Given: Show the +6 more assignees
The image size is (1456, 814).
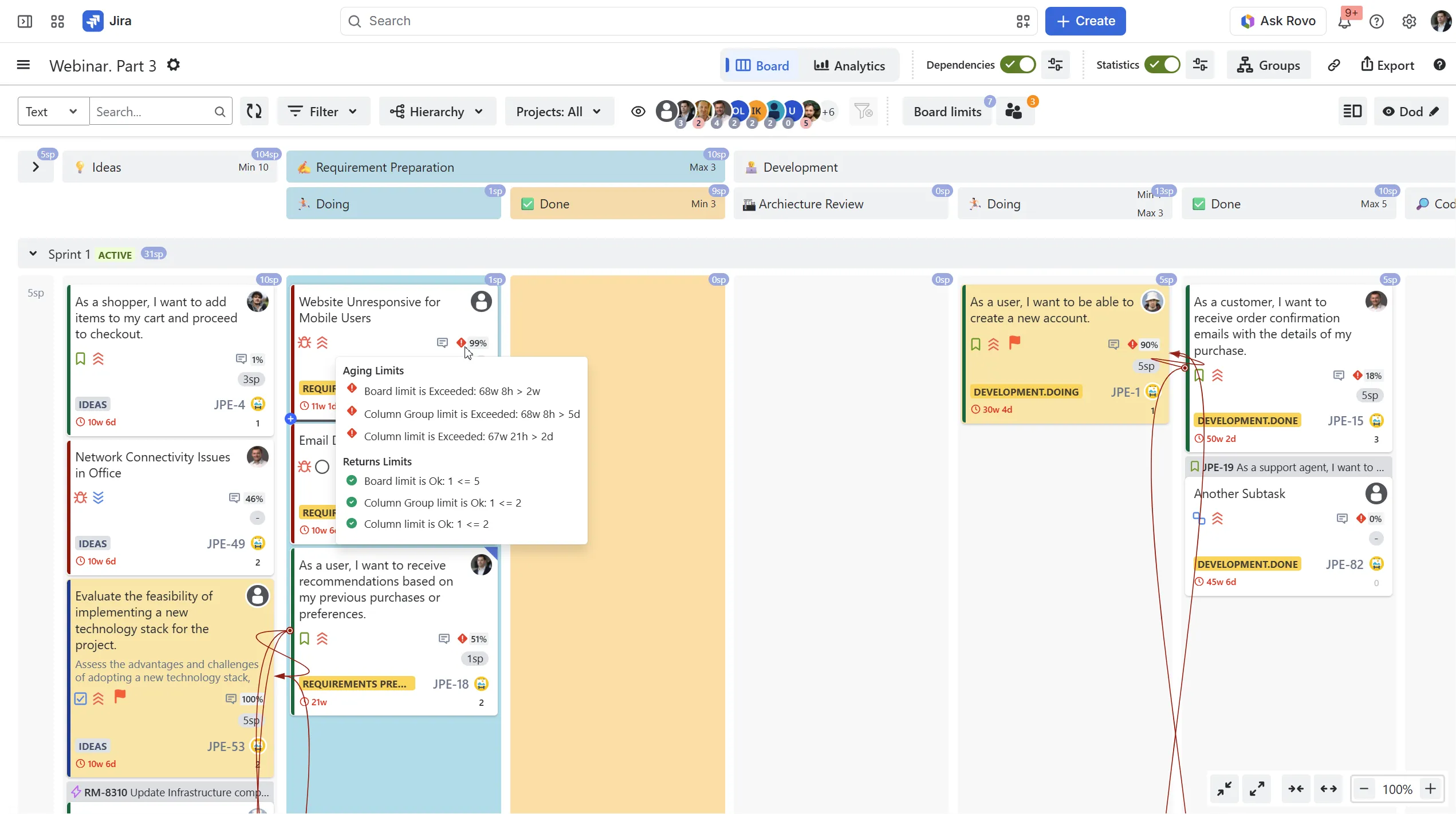Looking at the screenshot, I should [x=828, y=112].
